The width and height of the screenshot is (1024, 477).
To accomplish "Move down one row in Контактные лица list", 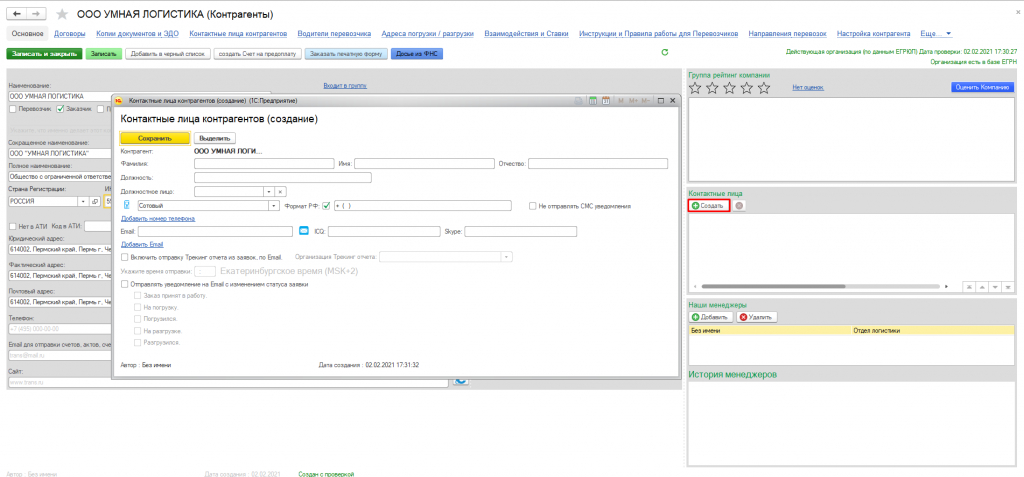I will pyautogui.click(x=995, y=287).
